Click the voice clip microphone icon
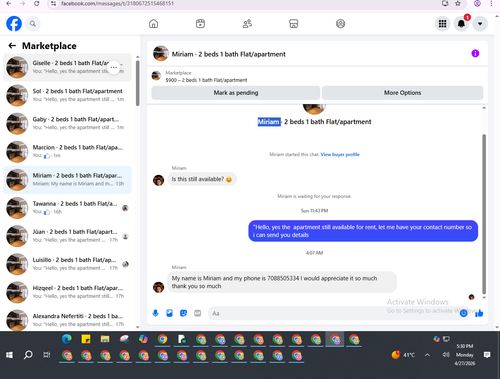This screenshot has width=500, height=379. pyautogui.click(x=155, y=313)
